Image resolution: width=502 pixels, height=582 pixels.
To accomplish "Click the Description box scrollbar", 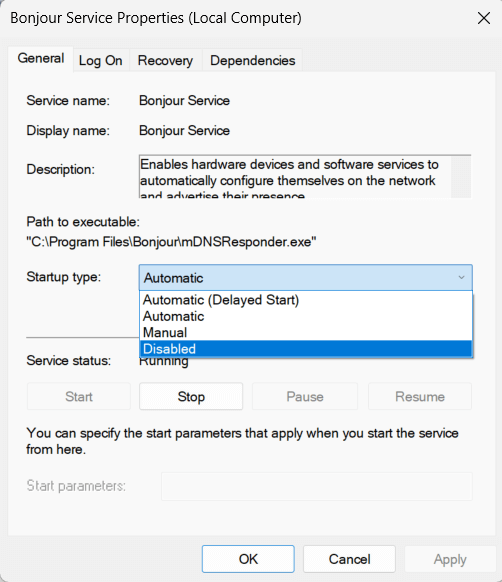I will [461, 177].
